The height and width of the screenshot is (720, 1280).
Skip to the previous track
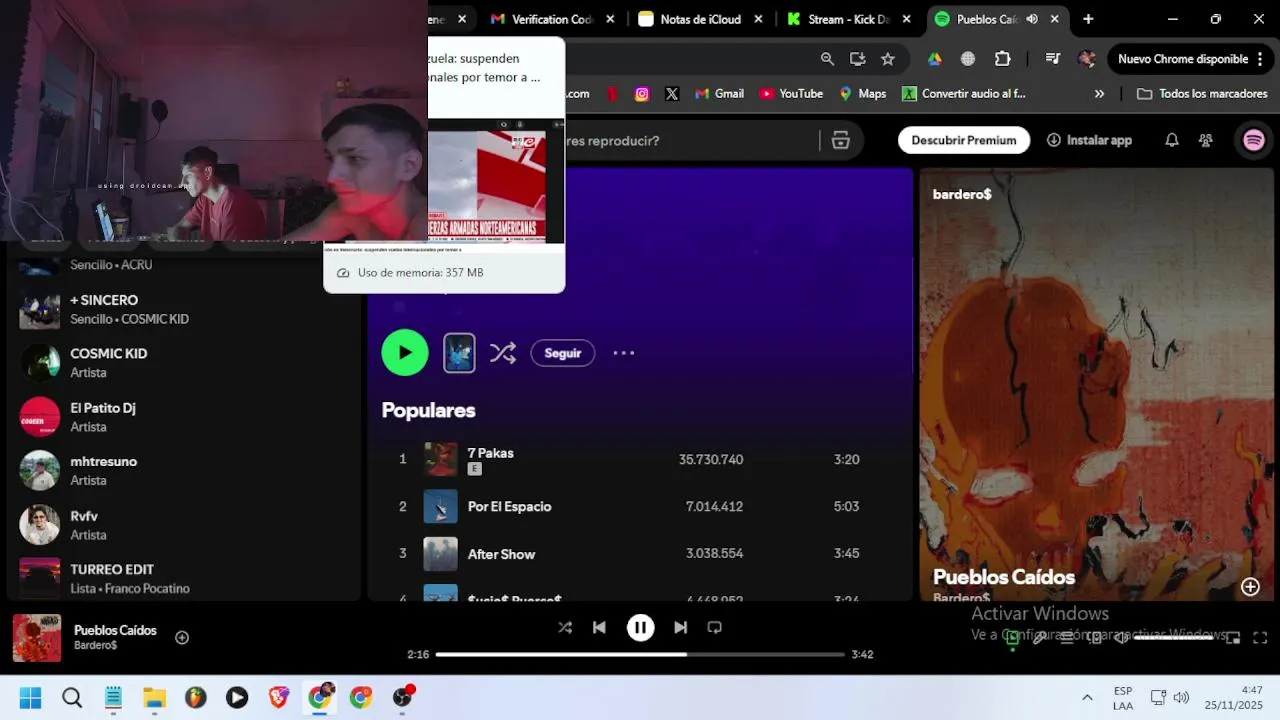pos(599,627)
